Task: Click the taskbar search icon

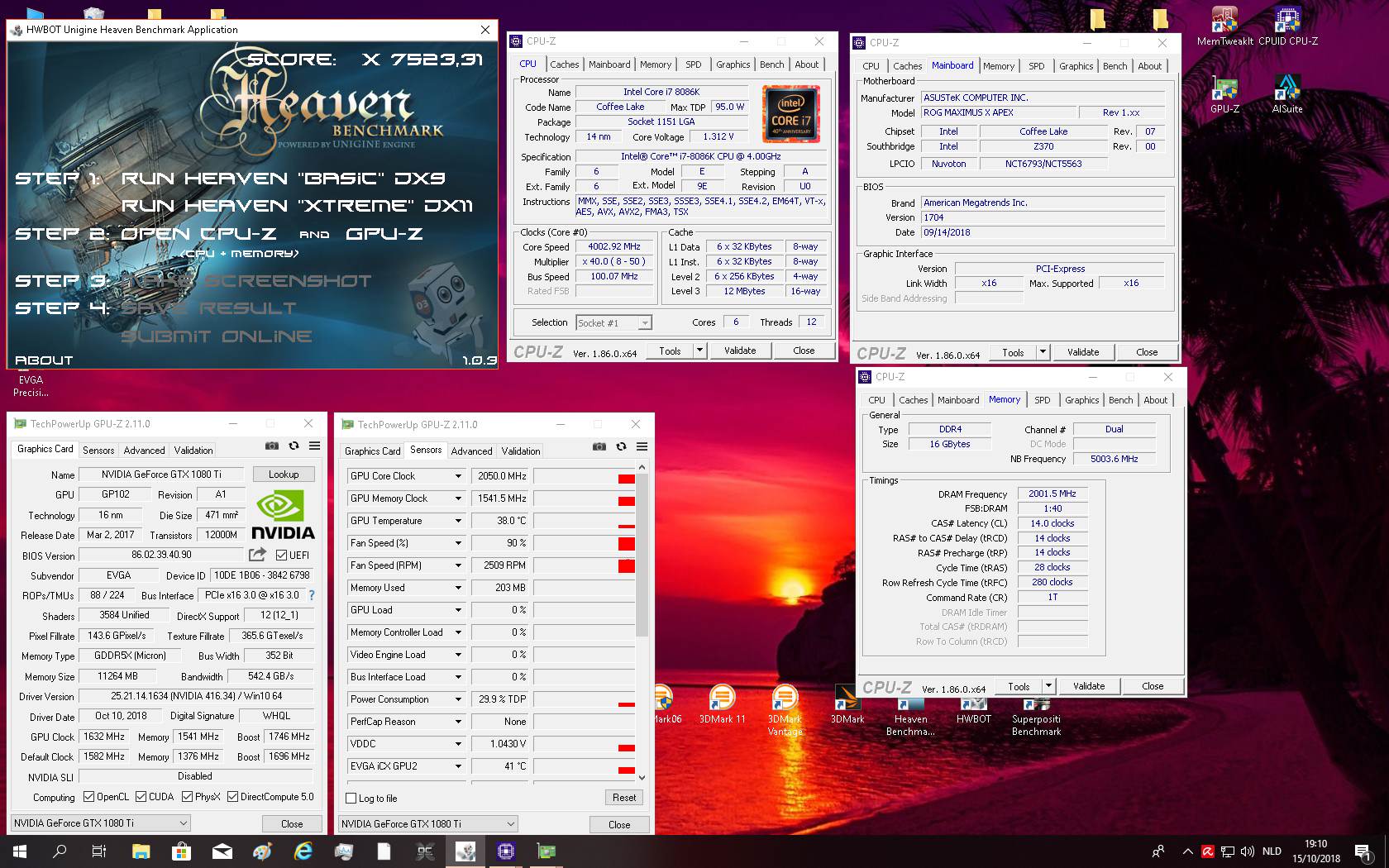Action: (60, 851)
